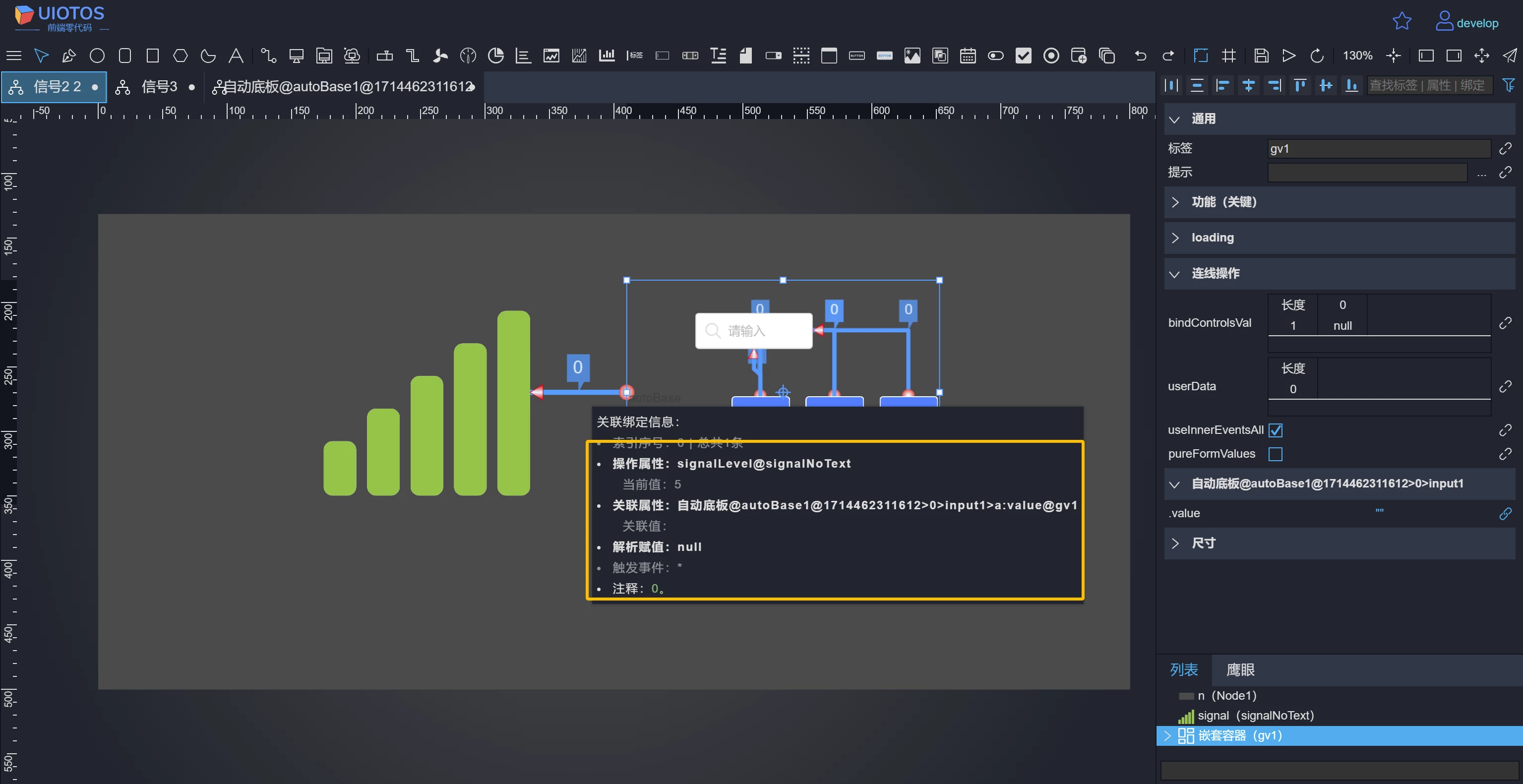Select the radio button widget tool
Image resolution: width=1523 pixels, height=784 pixels.
pos(1052,56)
